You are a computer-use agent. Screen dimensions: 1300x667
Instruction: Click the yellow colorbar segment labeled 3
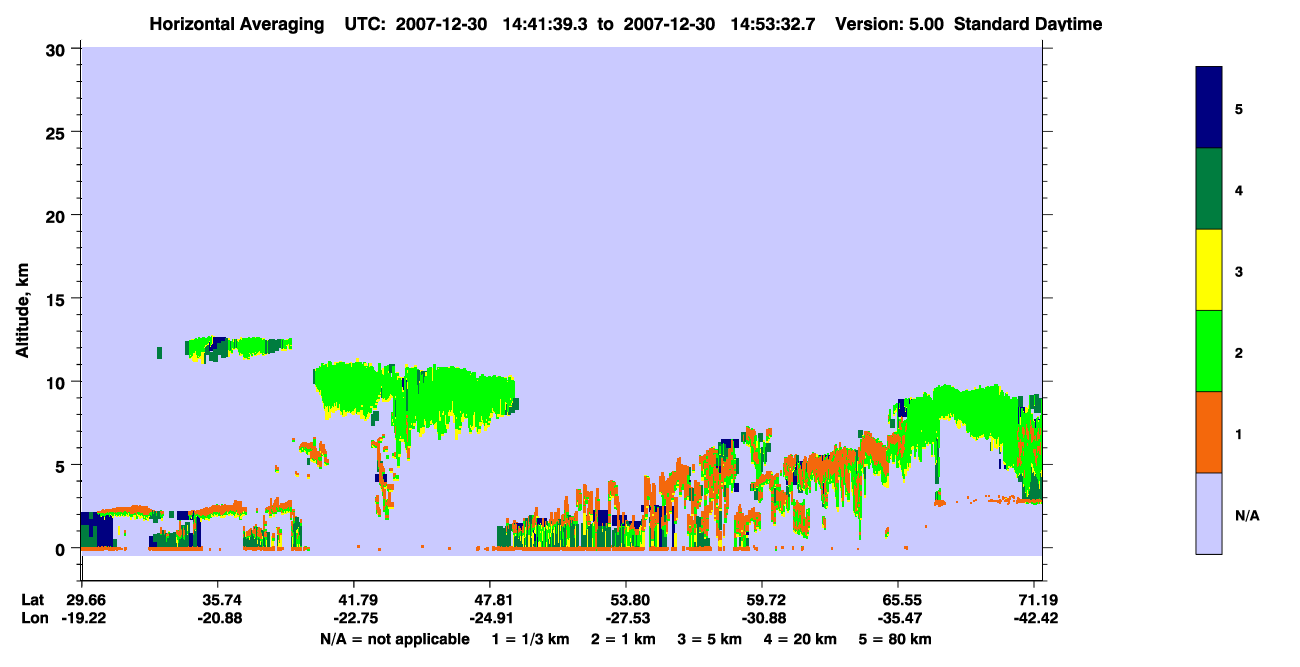click(x=1209, y=270)
